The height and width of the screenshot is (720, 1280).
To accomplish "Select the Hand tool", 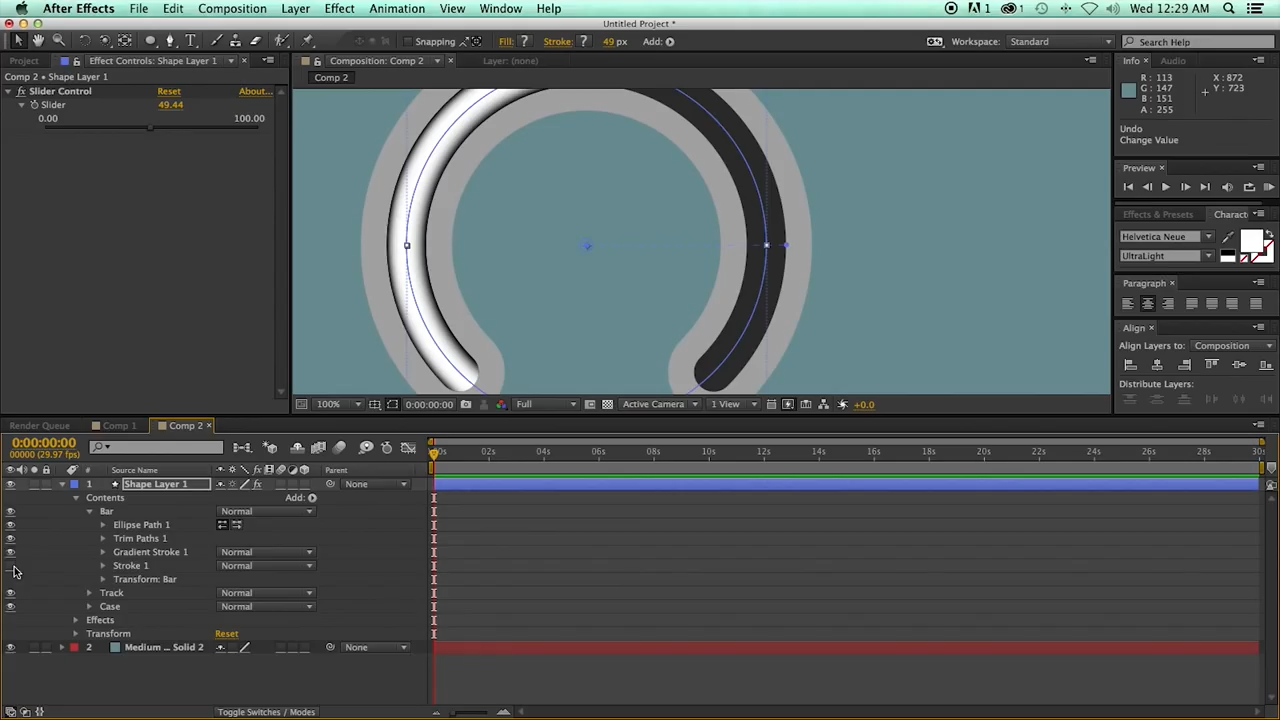I will 38,41.
